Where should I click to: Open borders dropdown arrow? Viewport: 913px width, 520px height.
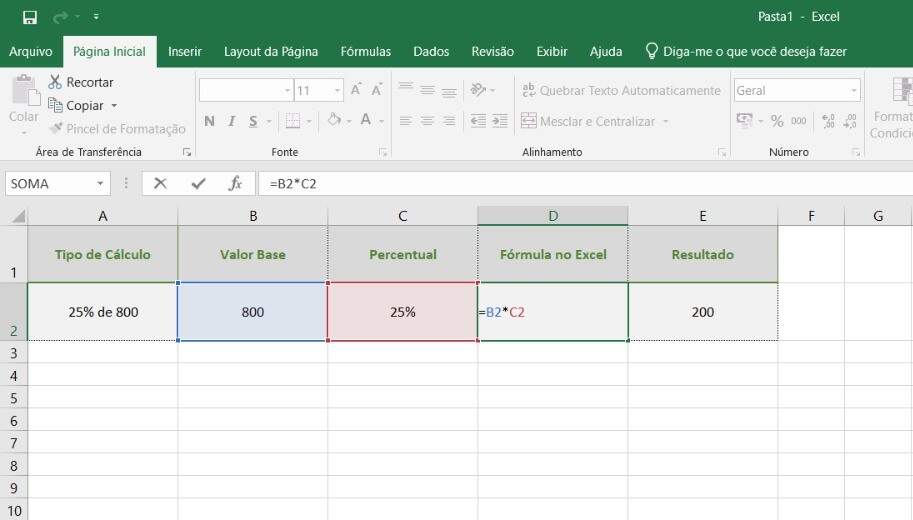pyautogui.click(x=309, y=122)
